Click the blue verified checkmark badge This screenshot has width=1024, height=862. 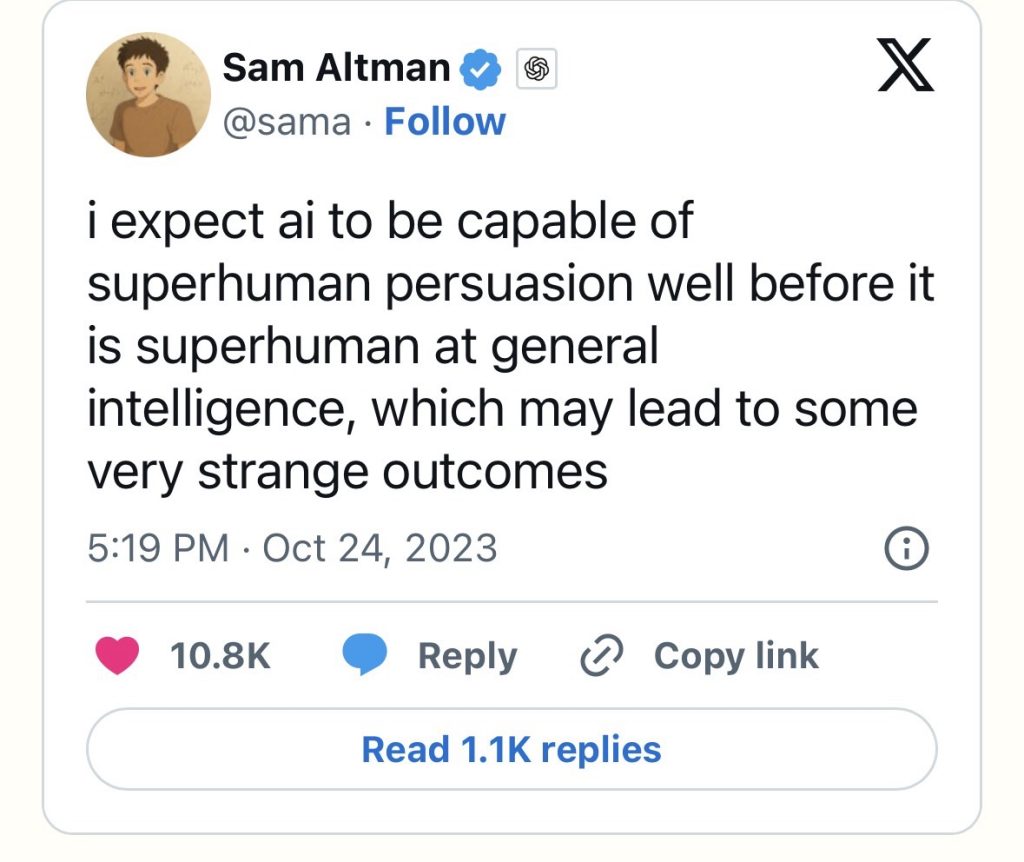coord(480,69)
